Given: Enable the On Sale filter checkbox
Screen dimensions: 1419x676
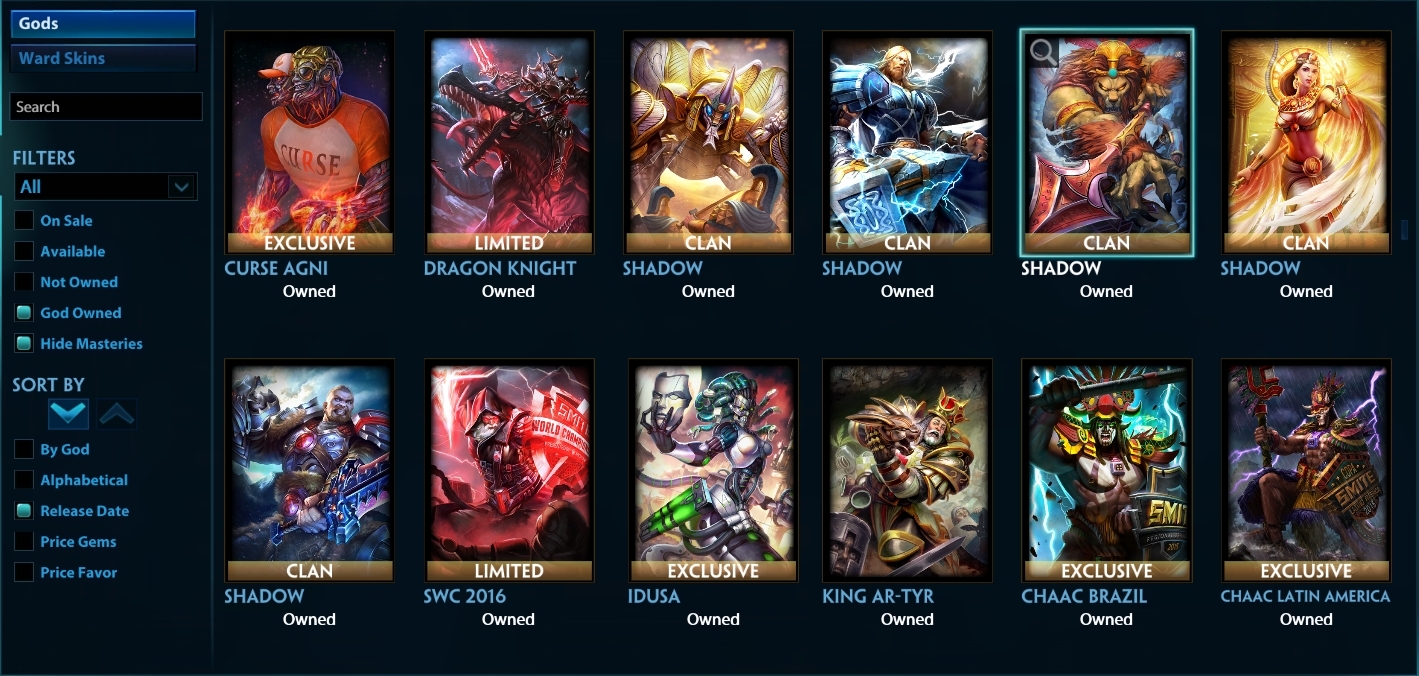Looking at the screenshot, I should (24, 220).
